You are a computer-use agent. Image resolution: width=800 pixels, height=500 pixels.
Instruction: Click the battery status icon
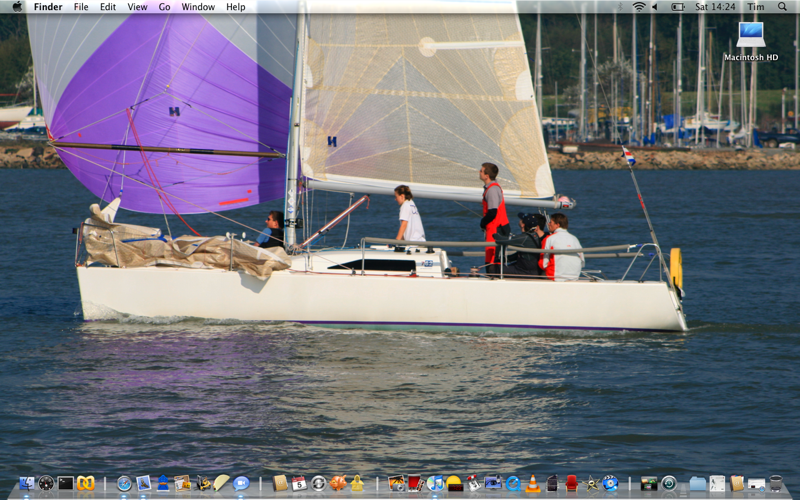tap(678, 7)
